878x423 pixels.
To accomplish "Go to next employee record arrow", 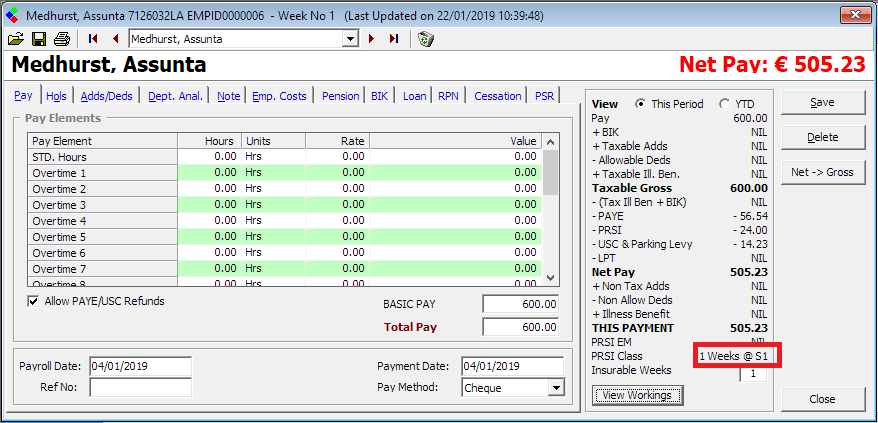I will (371, 39).
